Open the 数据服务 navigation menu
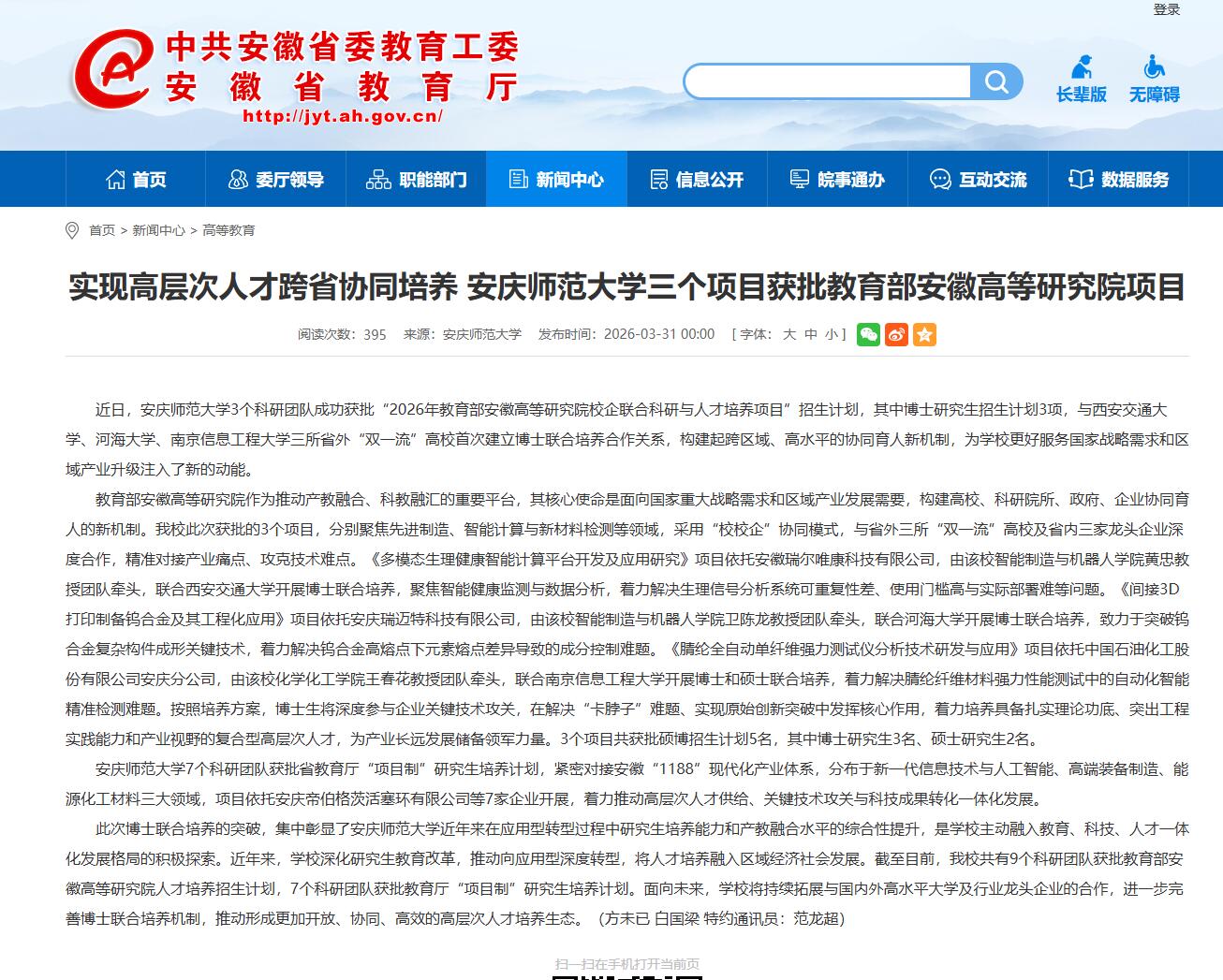The width and height of the screenshot is (1223, 980). [1119, 180]
